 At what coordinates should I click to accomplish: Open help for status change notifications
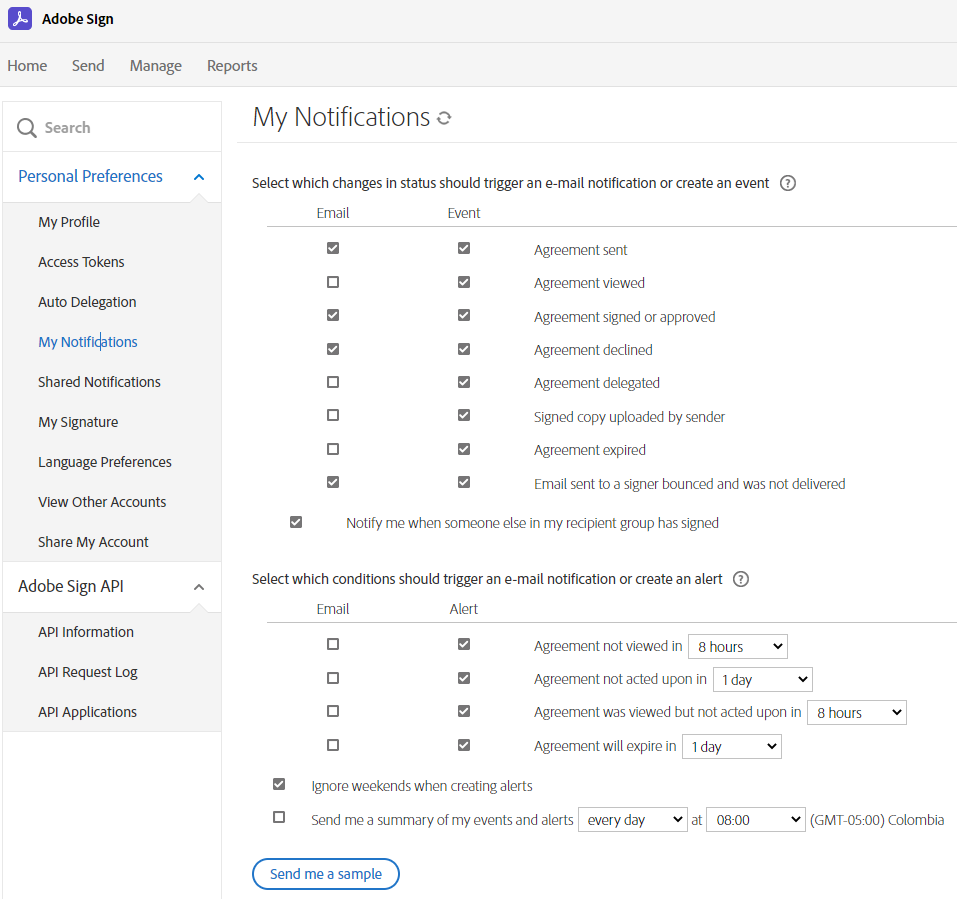787,183
